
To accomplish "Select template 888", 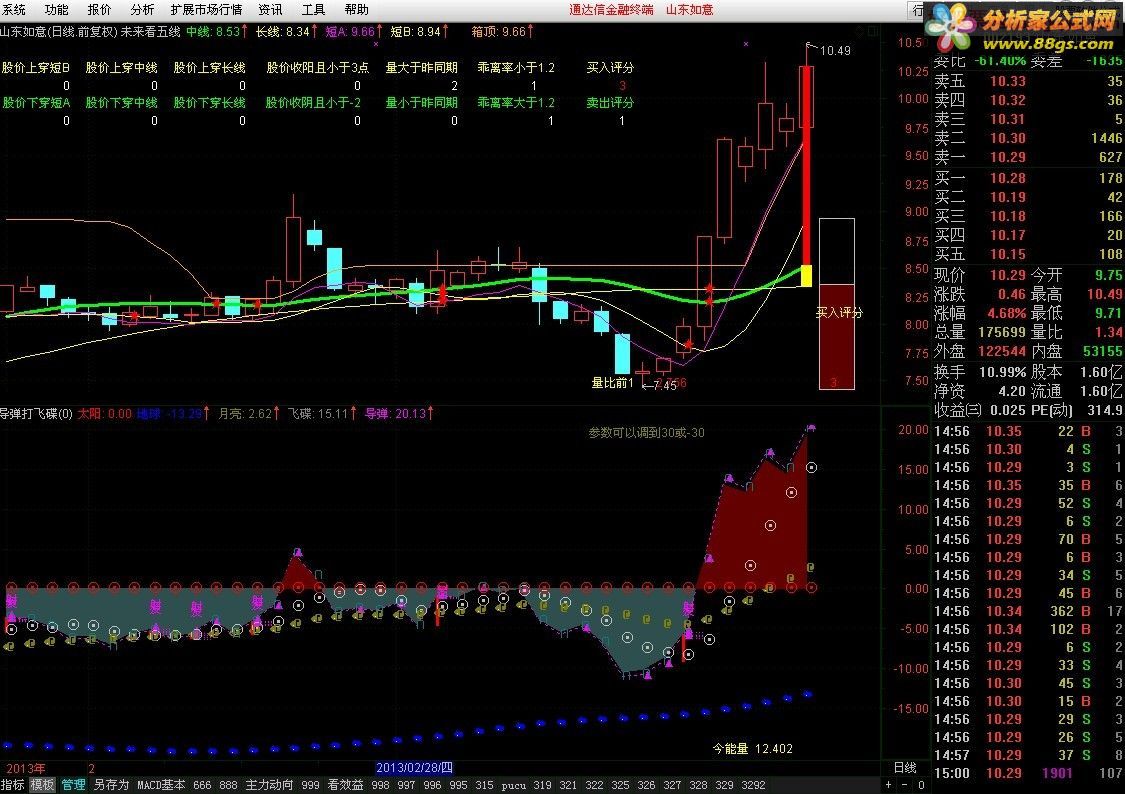I will (228, 785).
